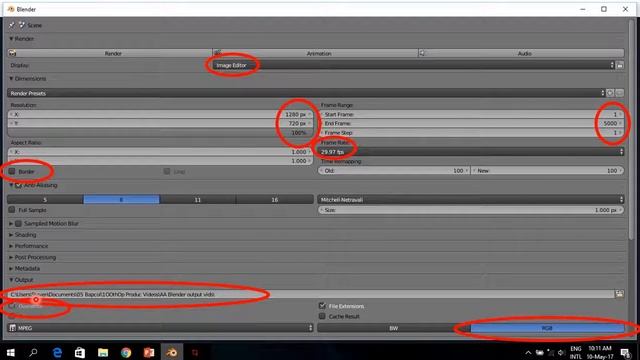
Task: Set anti-aliasing samples to 5
Action: point(45,200)
